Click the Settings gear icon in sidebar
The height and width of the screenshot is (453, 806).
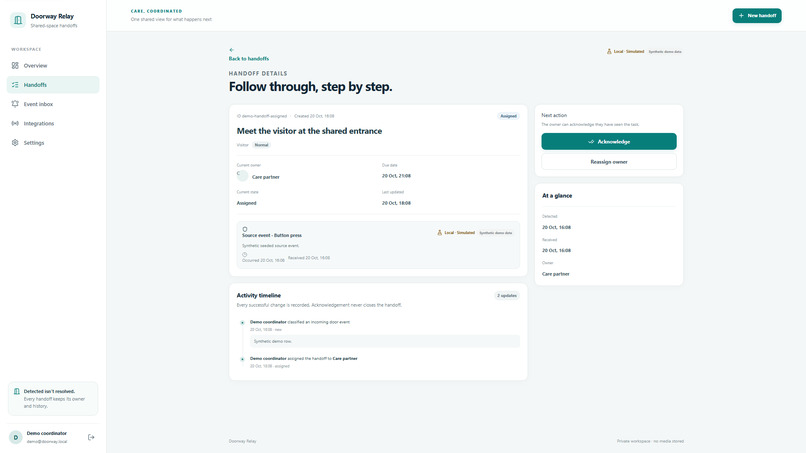tap(15, 142)
